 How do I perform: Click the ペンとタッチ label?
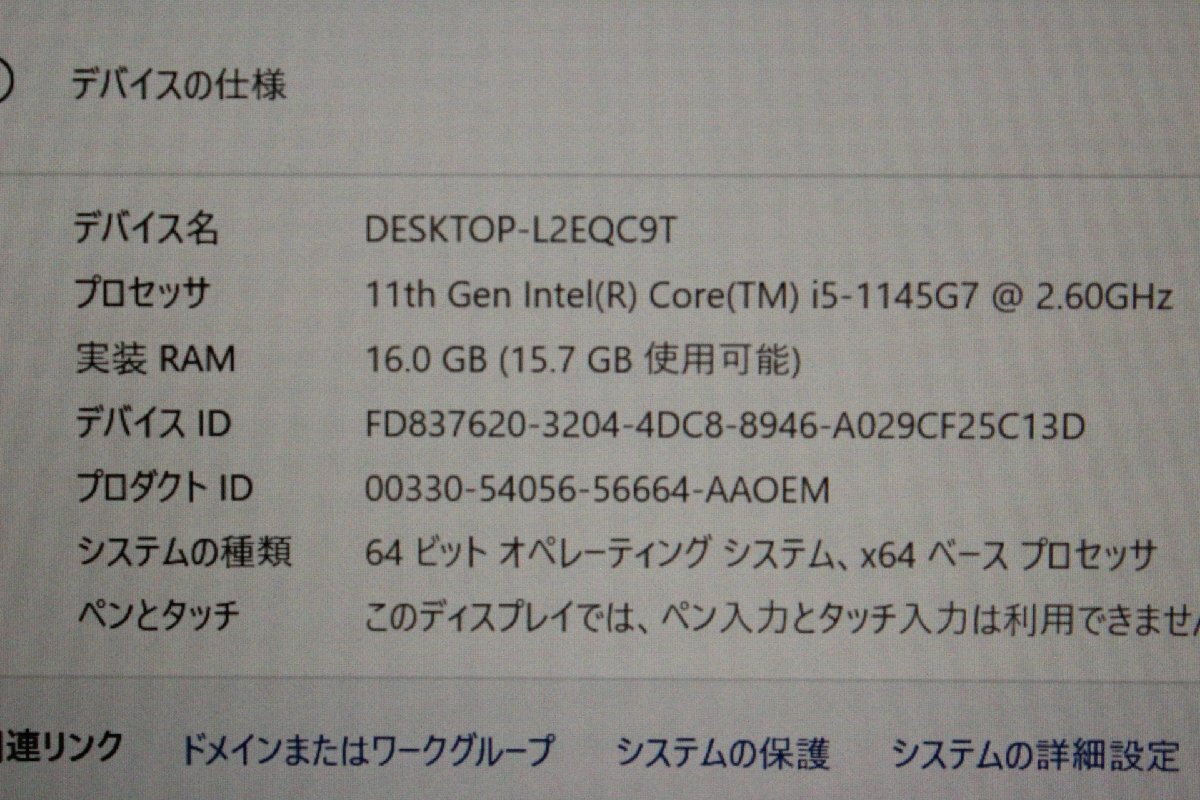158,615
